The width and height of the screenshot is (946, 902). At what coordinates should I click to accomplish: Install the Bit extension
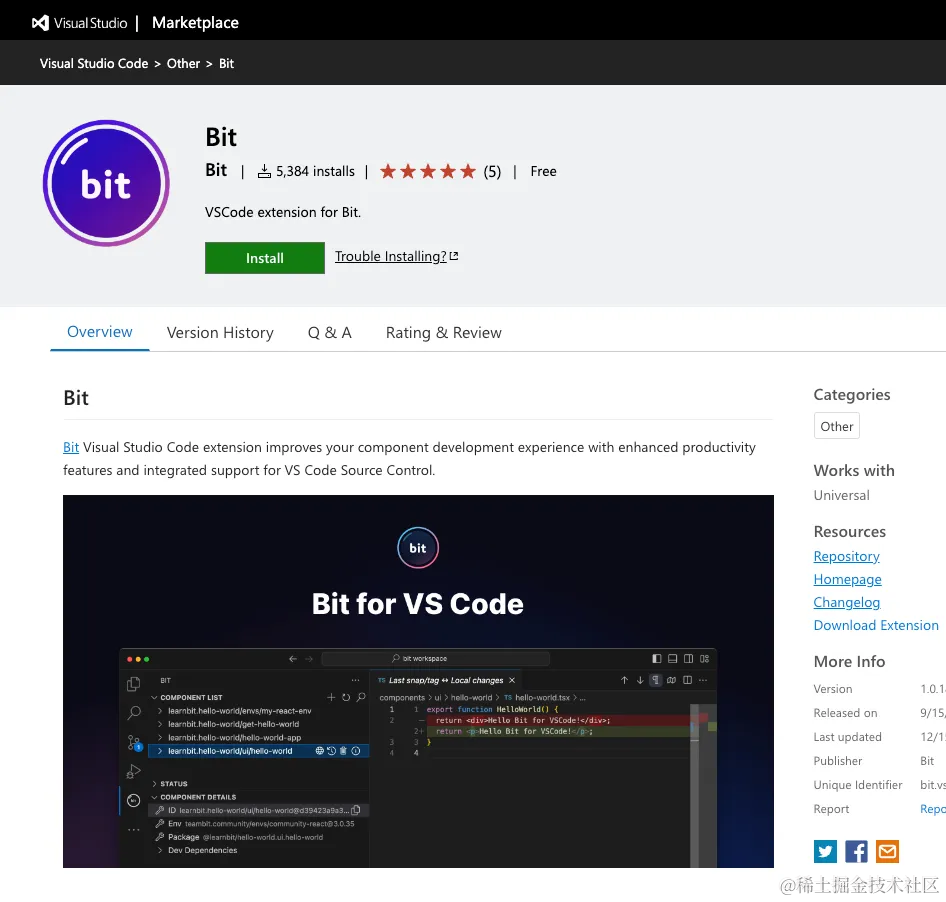pos(265,258)
